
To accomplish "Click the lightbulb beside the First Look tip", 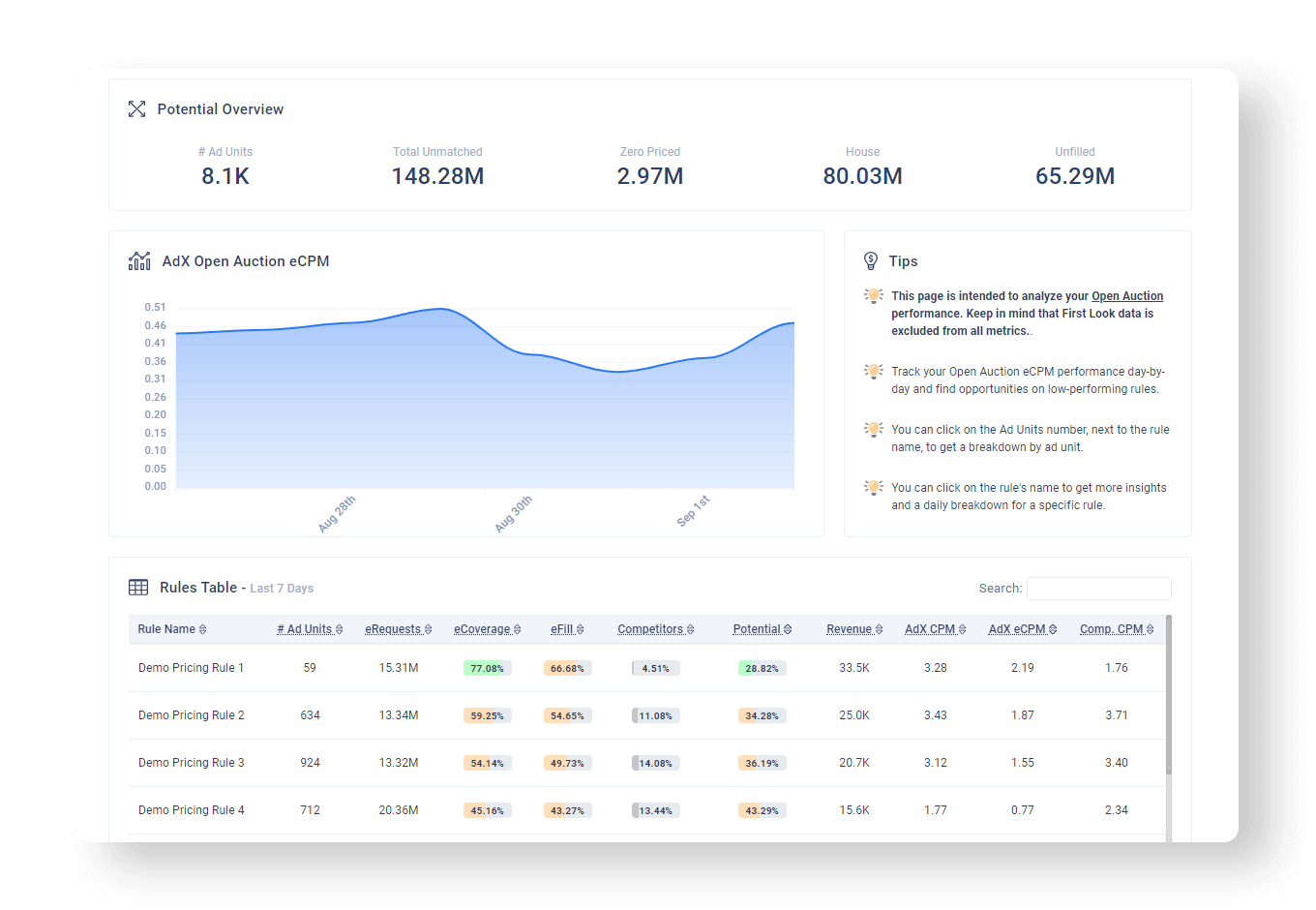I will (x=874, y=295).
